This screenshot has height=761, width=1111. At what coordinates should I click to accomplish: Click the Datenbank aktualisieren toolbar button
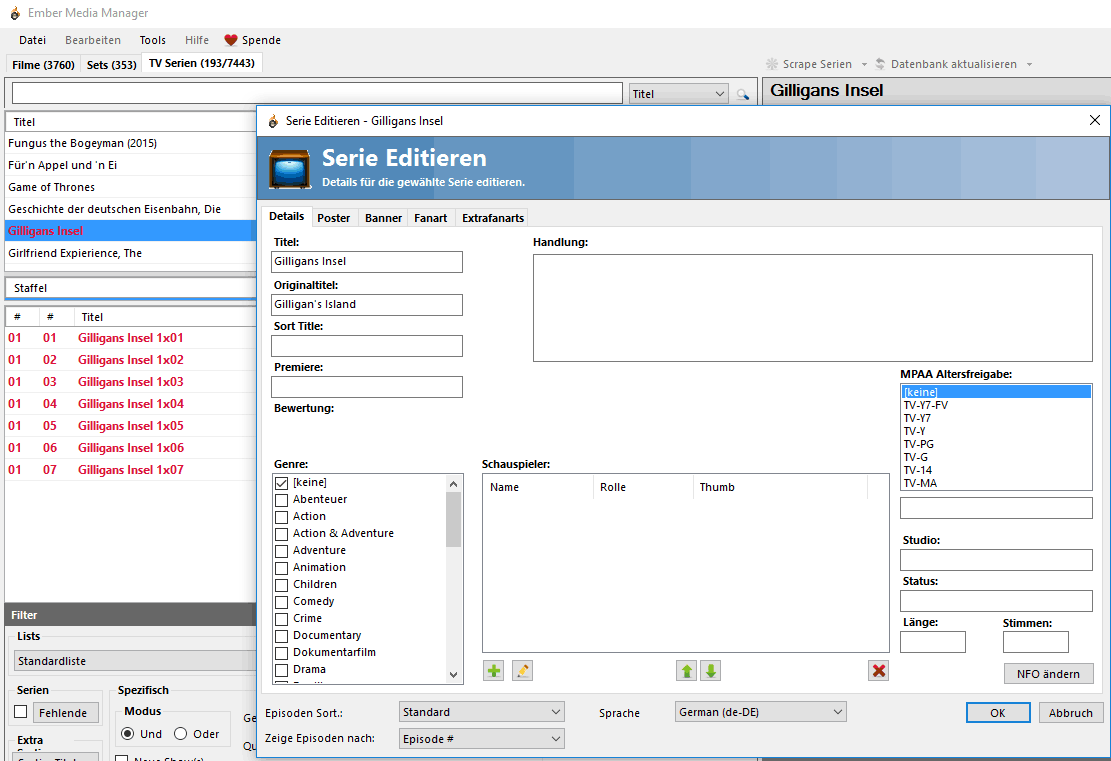coord(946,64)
